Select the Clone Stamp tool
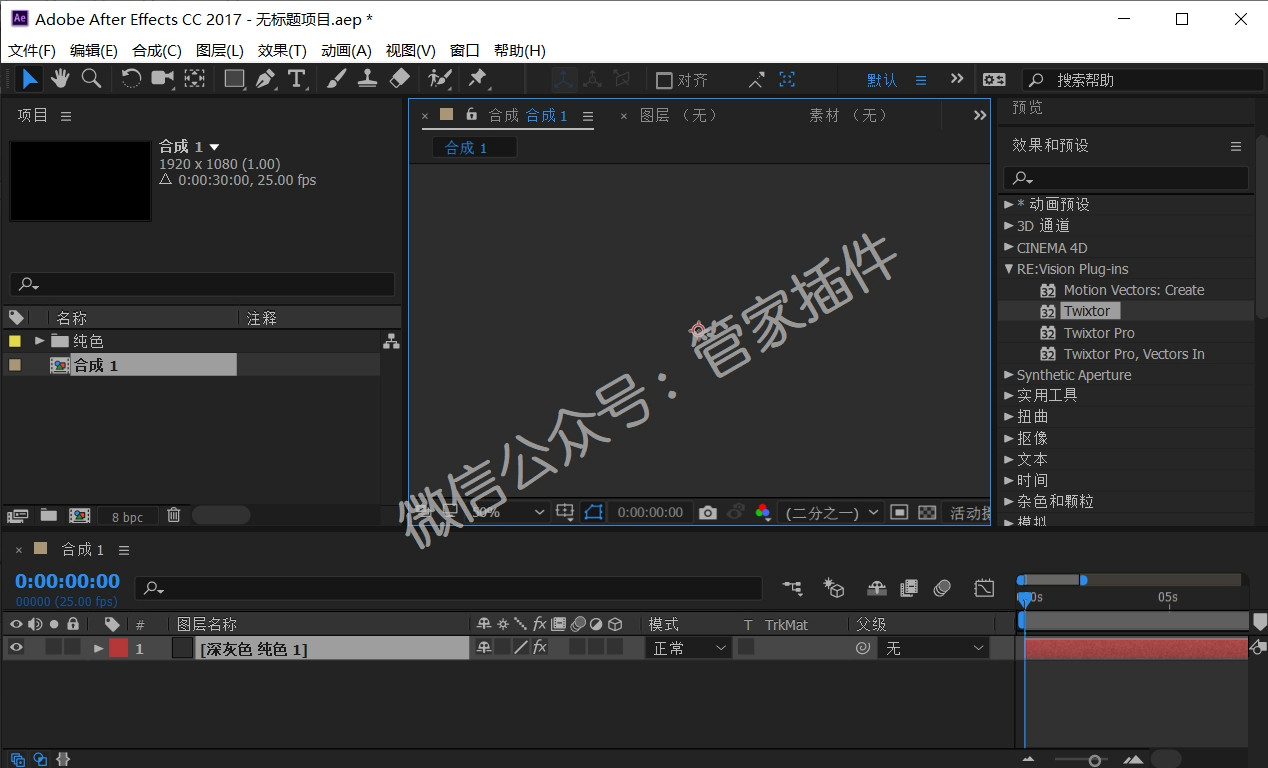This screenshot has width=1268, height=768. [x=367, y=79]
